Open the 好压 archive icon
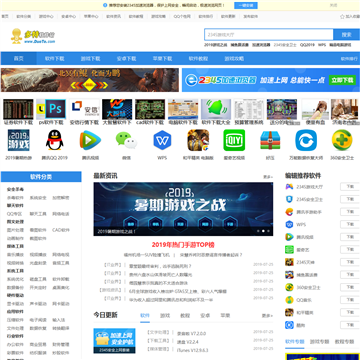Viewport: 360px width, 360px height. click(x=270, y=140)
